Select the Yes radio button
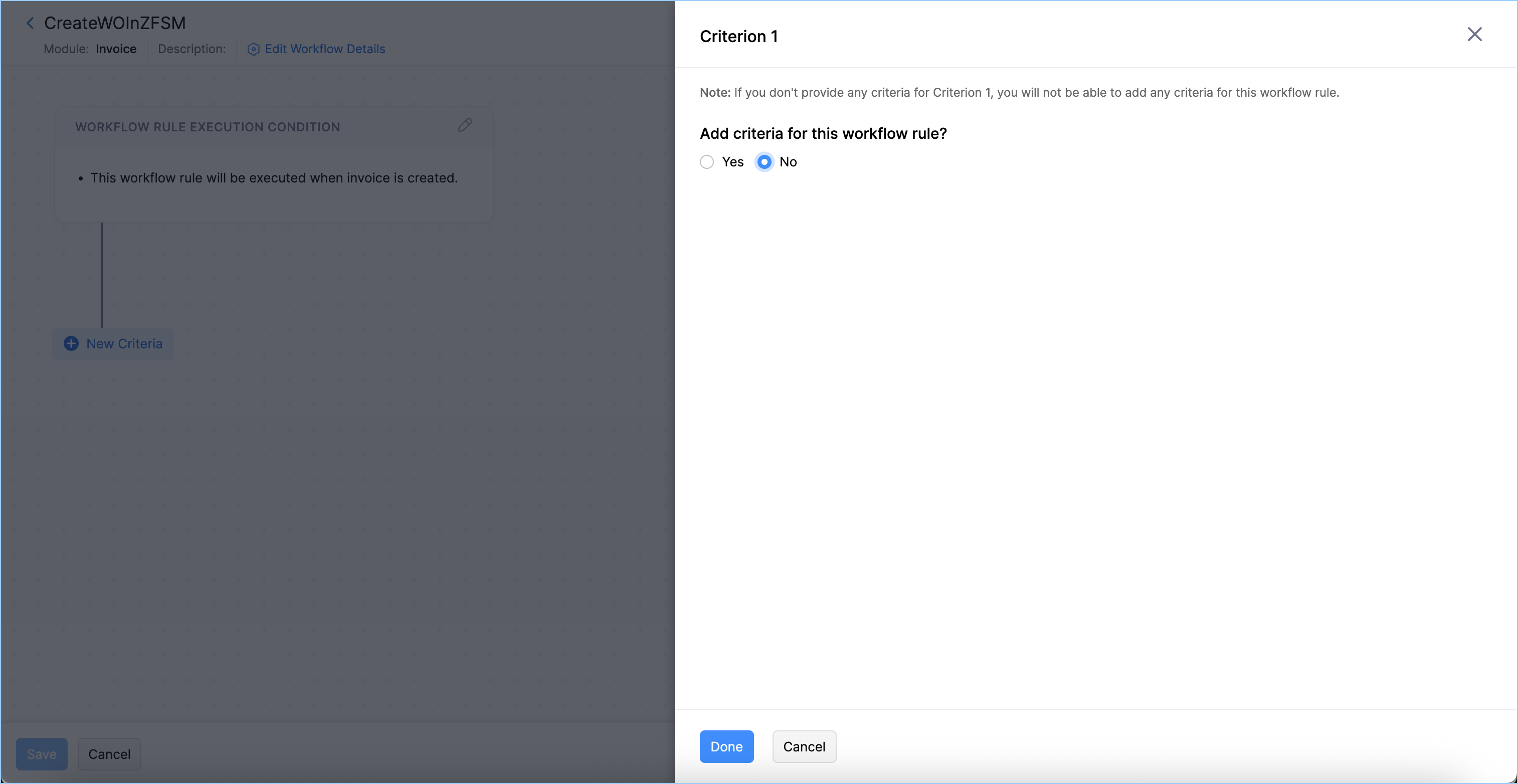1518x784 pixels. [x=706, y=162]
